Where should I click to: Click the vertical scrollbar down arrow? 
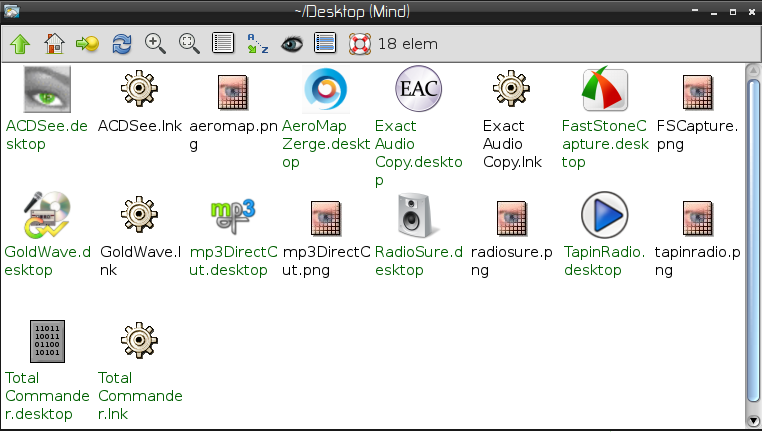point(753,420)
